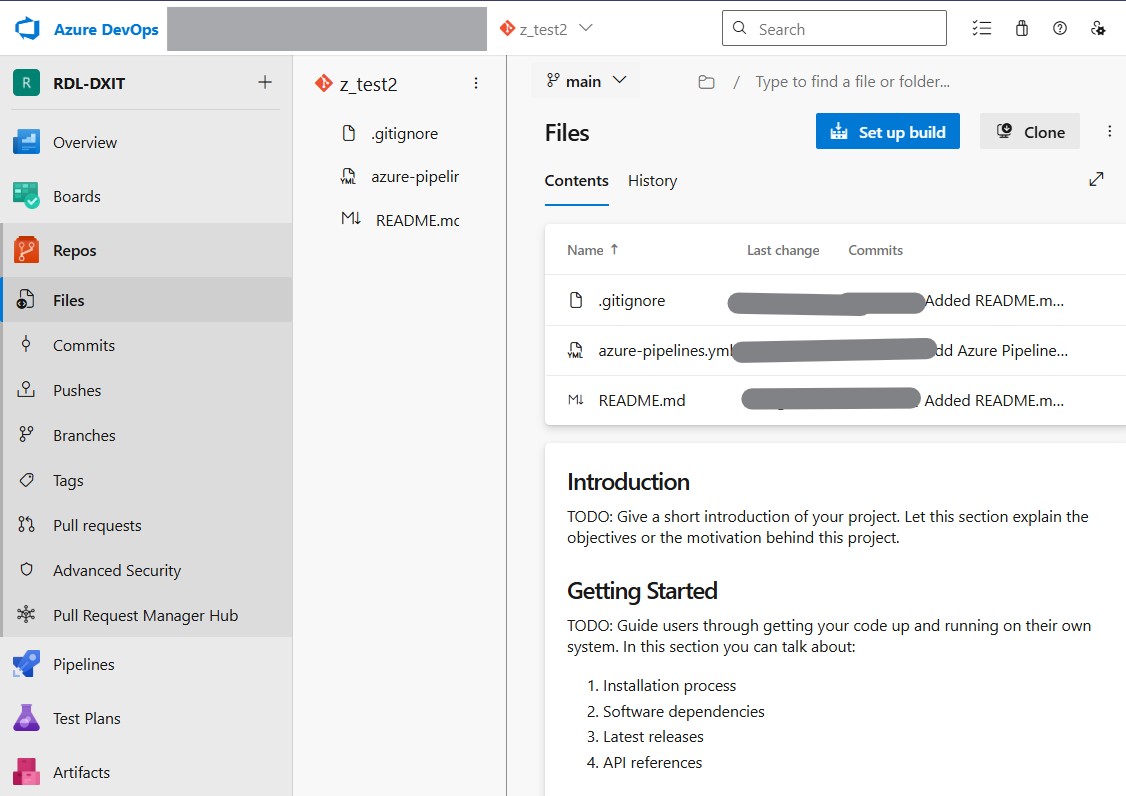
Task: Select README.md in the repository tree
Action: 417,221
